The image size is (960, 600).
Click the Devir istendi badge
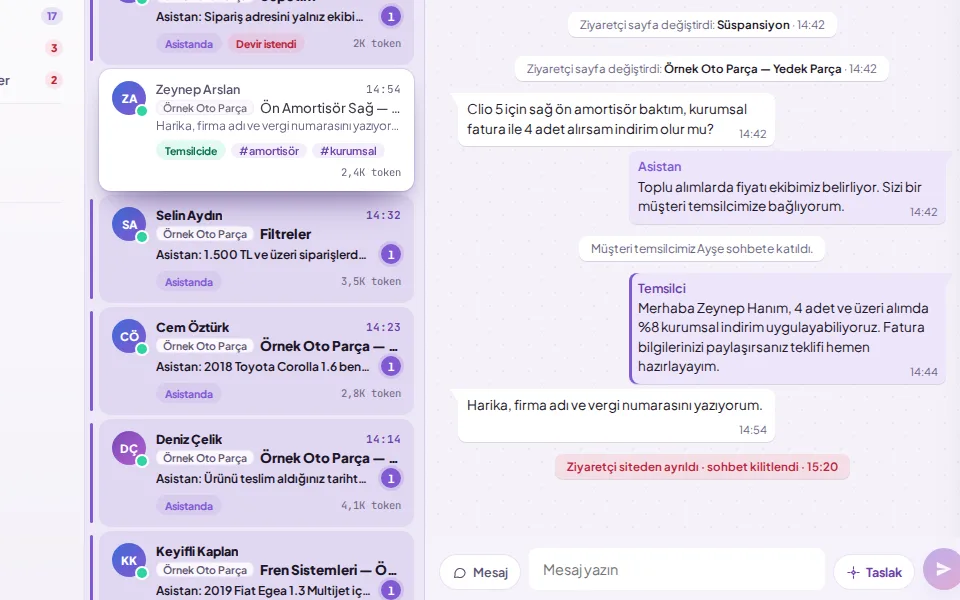[x=266, y=44]
